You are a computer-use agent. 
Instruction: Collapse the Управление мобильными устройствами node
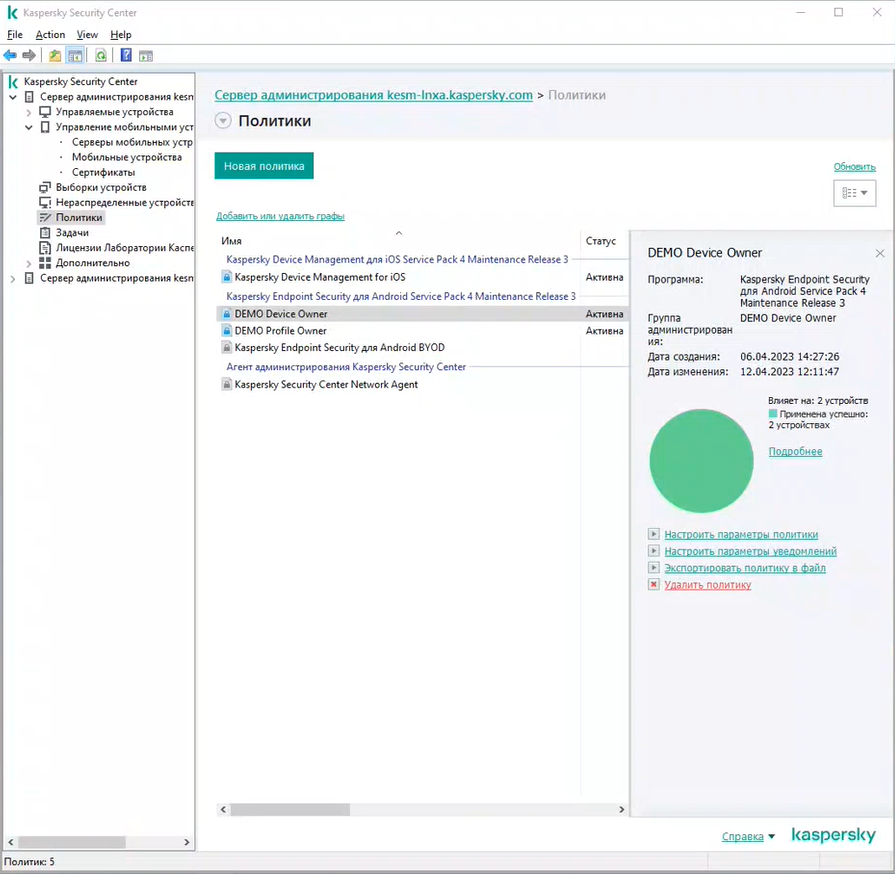[29, 127]
